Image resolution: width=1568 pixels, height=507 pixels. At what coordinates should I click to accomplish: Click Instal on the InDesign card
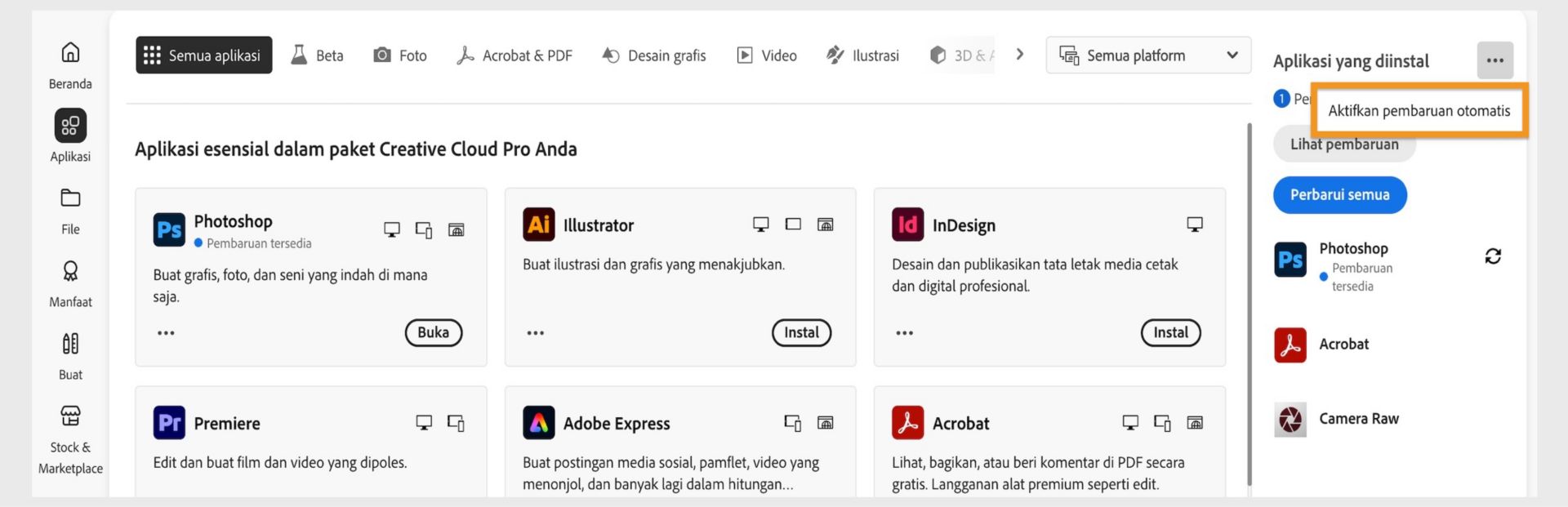pos(1170,332)
